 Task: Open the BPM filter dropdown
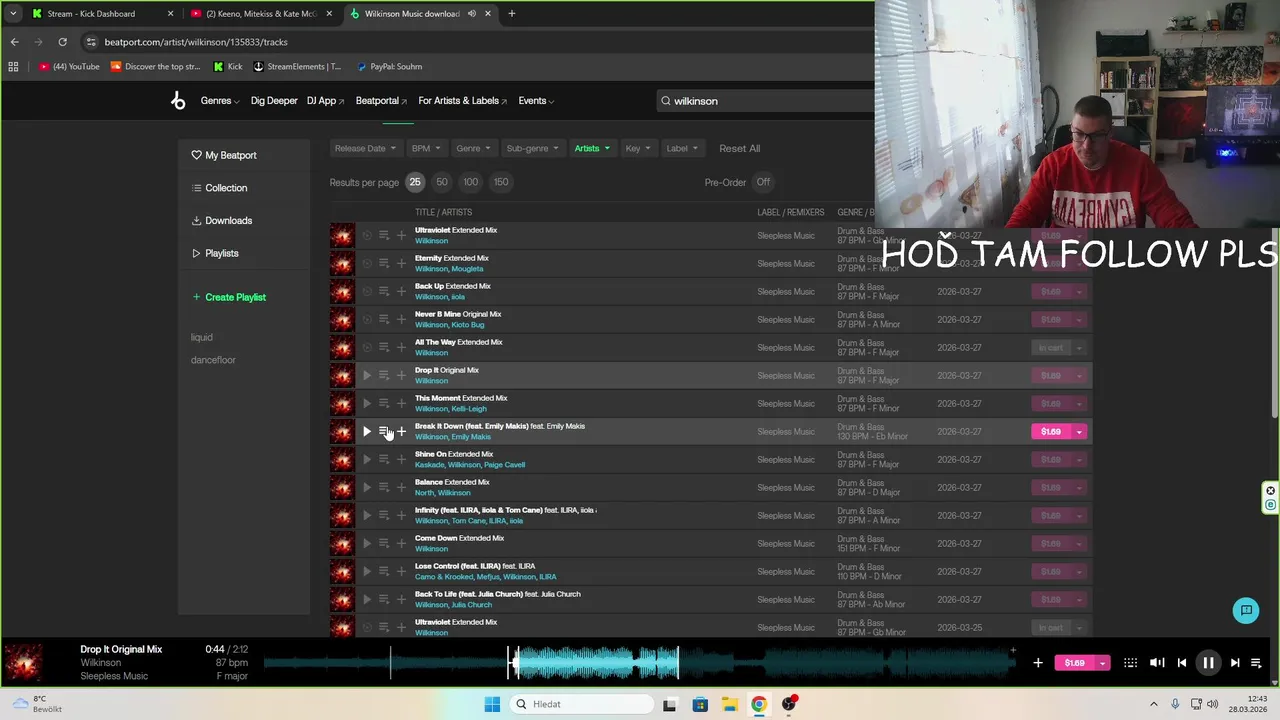pos(426,148)
